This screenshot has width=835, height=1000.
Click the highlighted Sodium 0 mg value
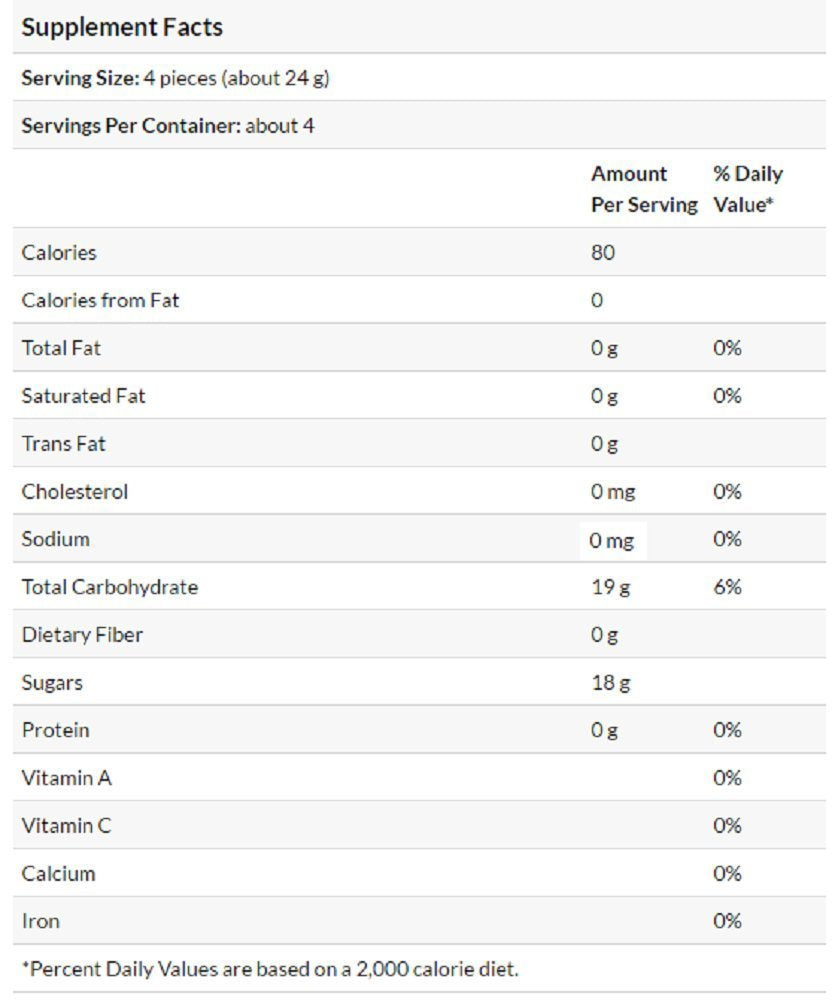[612, 541]
